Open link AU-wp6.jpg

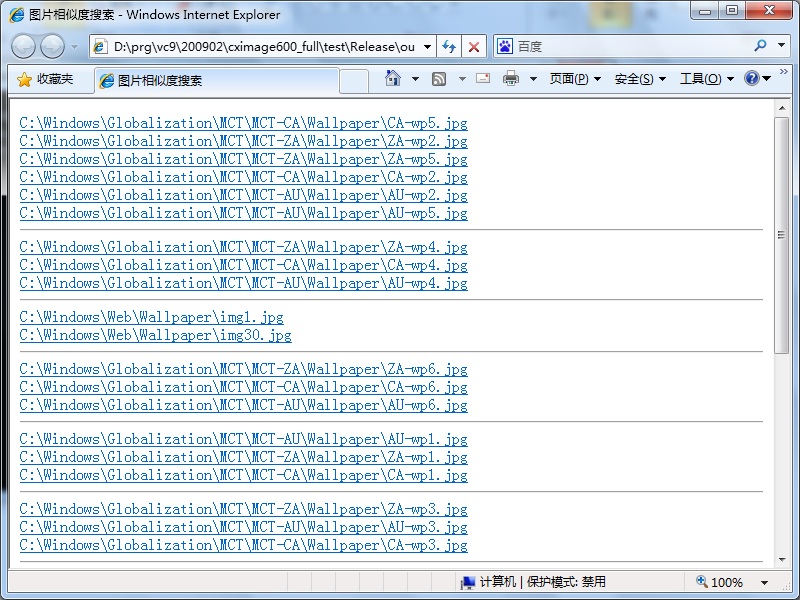[x=243, y=405]
